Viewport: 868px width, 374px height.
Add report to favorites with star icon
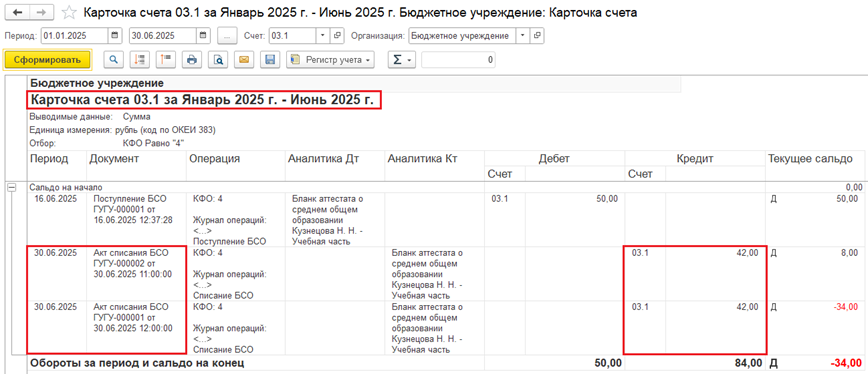69,12
